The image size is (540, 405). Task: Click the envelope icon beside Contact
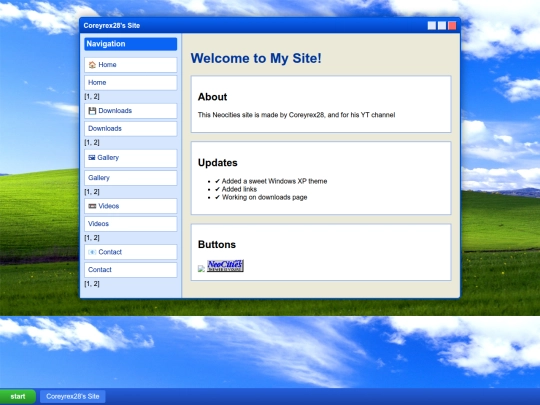[x=92, y=252]
